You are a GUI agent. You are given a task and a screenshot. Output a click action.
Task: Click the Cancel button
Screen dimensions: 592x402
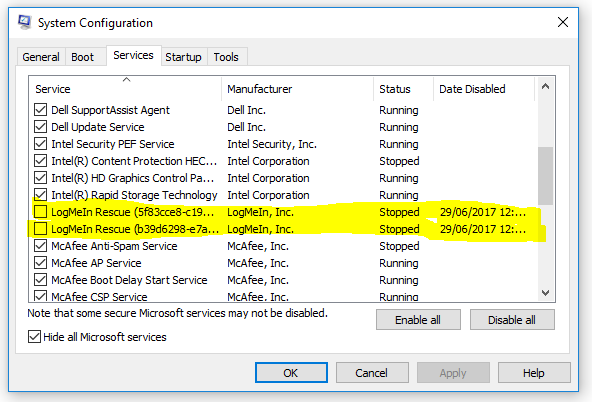pyautogui.click(x=372, y=373)
